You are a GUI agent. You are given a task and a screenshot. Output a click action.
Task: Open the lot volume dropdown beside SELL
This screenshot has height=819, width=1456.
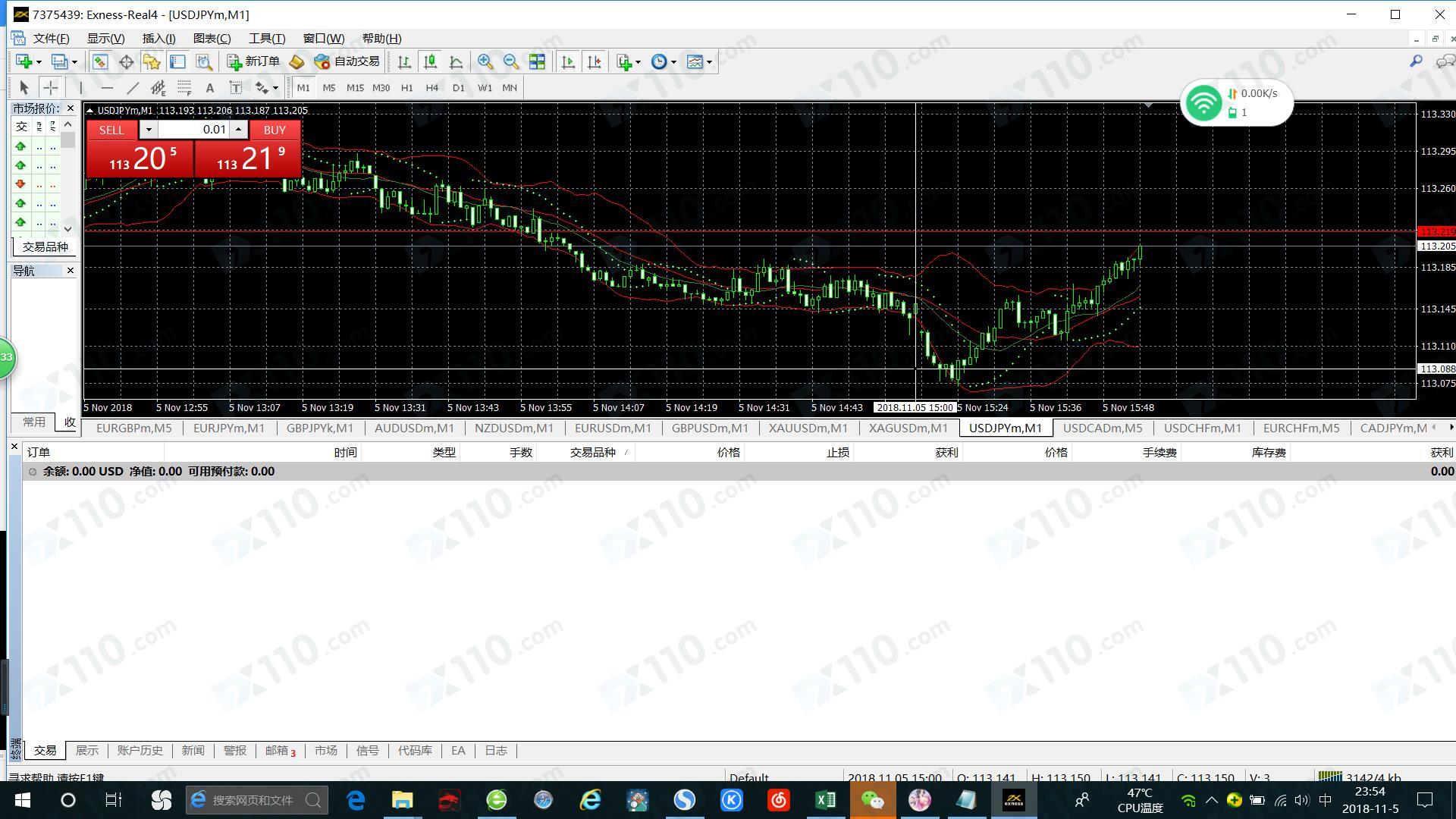coord(149,130)
